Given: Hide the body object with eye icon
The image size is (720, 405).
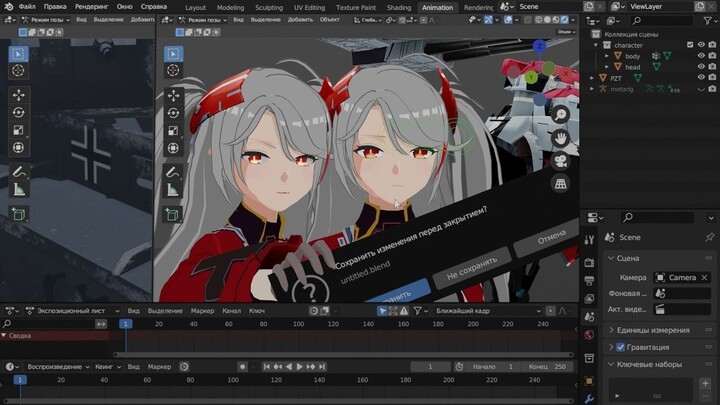Looking at the screenshot, I should pyautogui.click(x=701, y=56).
